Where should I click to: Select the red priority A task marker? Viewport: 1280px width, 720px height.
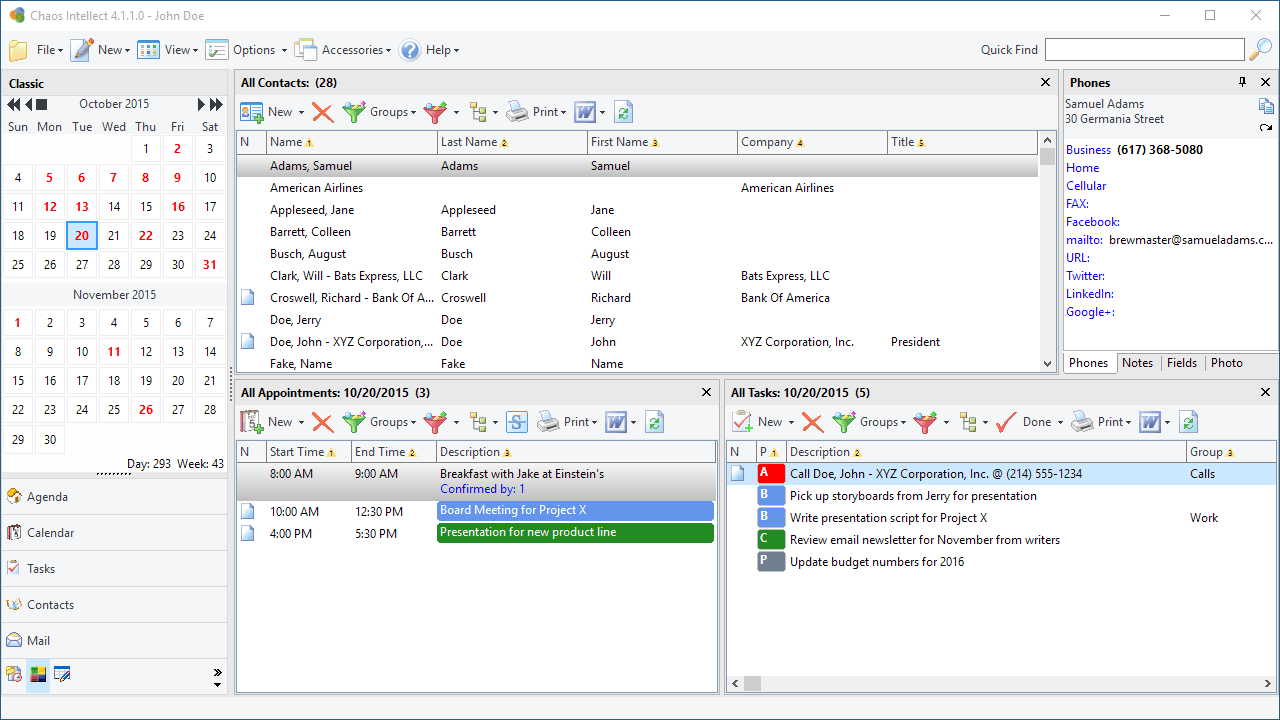click(771, 474)
